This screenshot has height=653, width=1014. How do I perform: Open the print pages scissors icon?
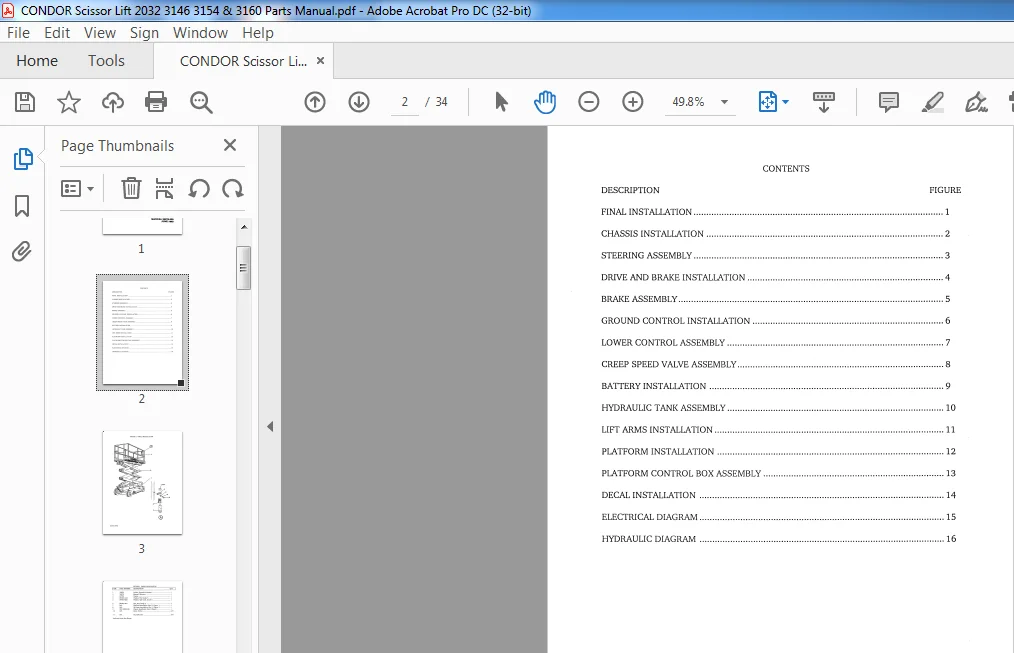[164, 189]
